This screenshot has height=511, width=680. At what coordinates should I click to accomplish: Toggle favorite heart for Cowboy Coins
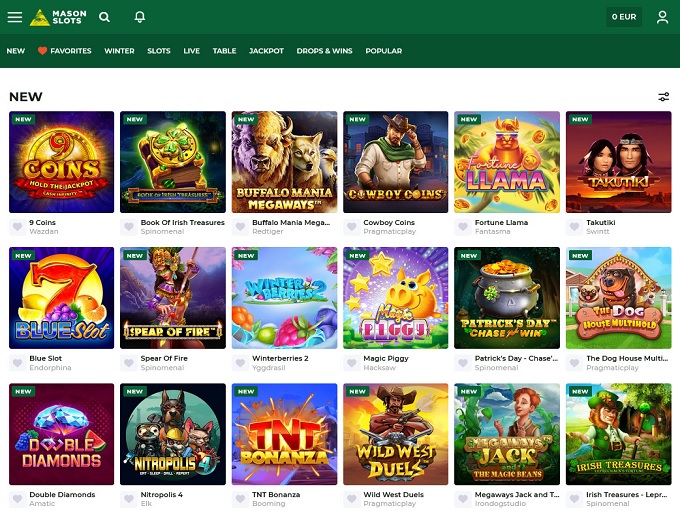point(351,227)
